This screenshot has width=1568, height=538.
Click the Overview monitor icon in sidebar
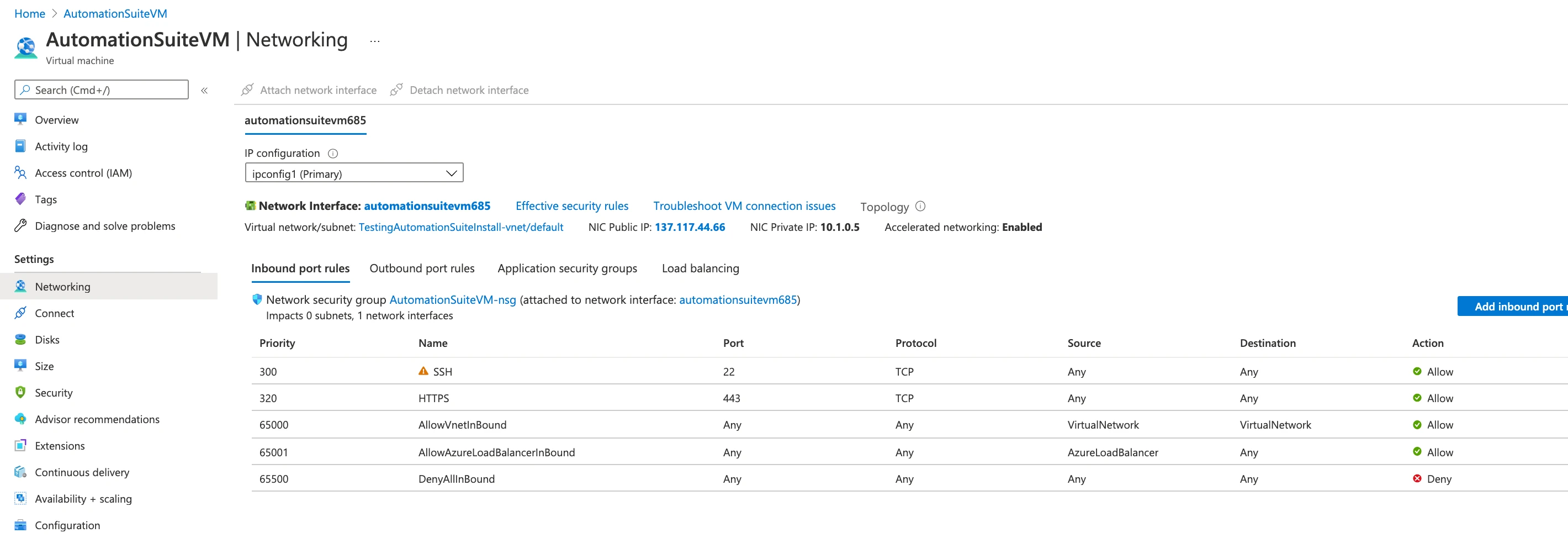click(x=20, y=119)
